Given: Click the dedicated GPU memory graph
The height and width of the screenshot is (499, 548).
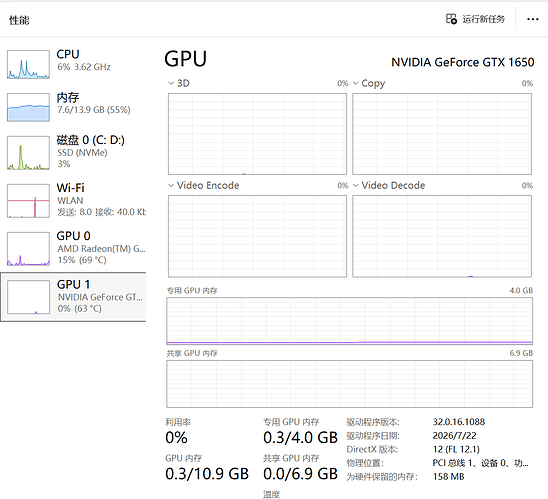Looking at the screenshot, I should (349, 321).
